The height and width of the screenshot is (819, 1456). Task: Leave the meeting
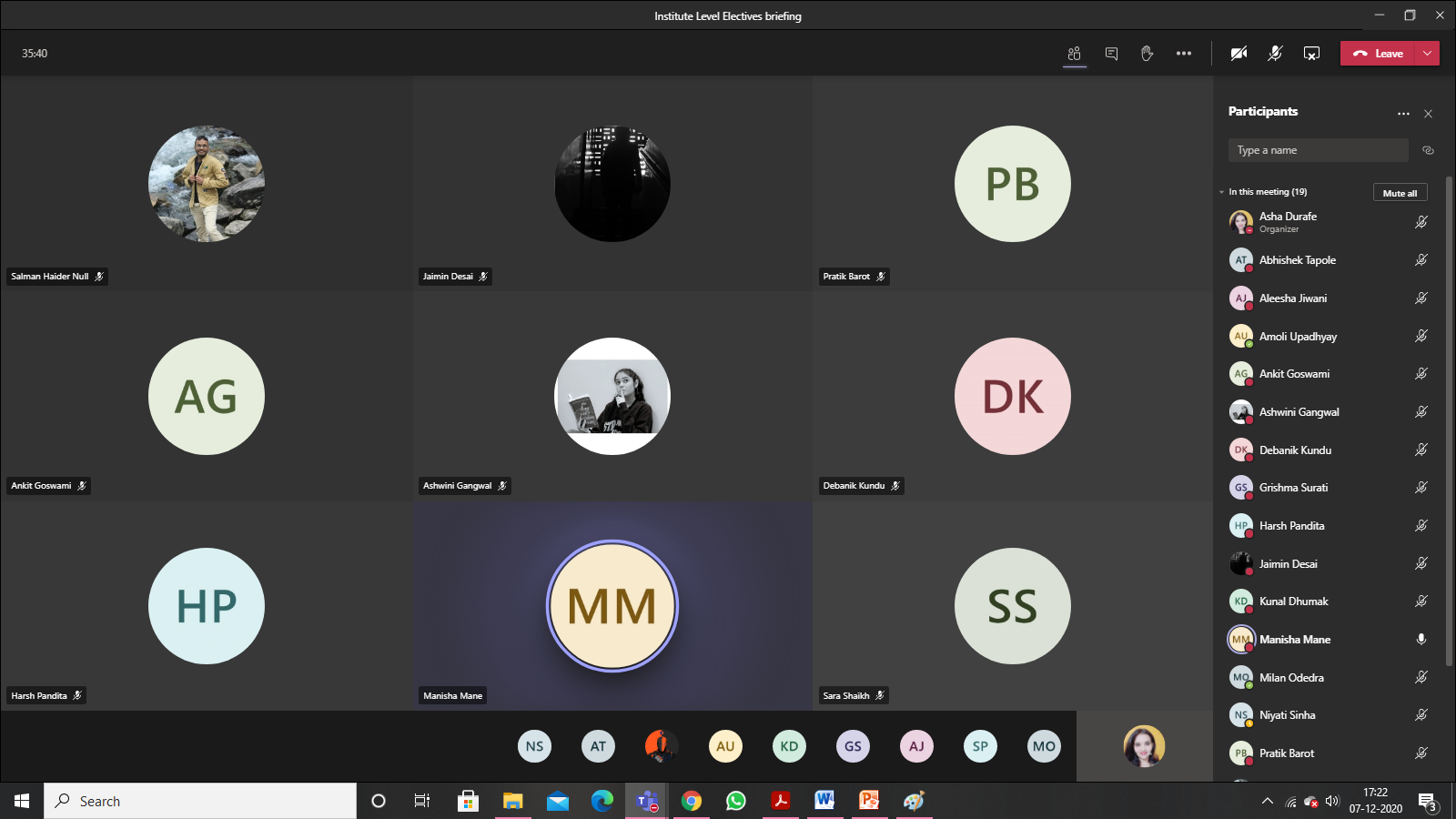coord(1378,54)
